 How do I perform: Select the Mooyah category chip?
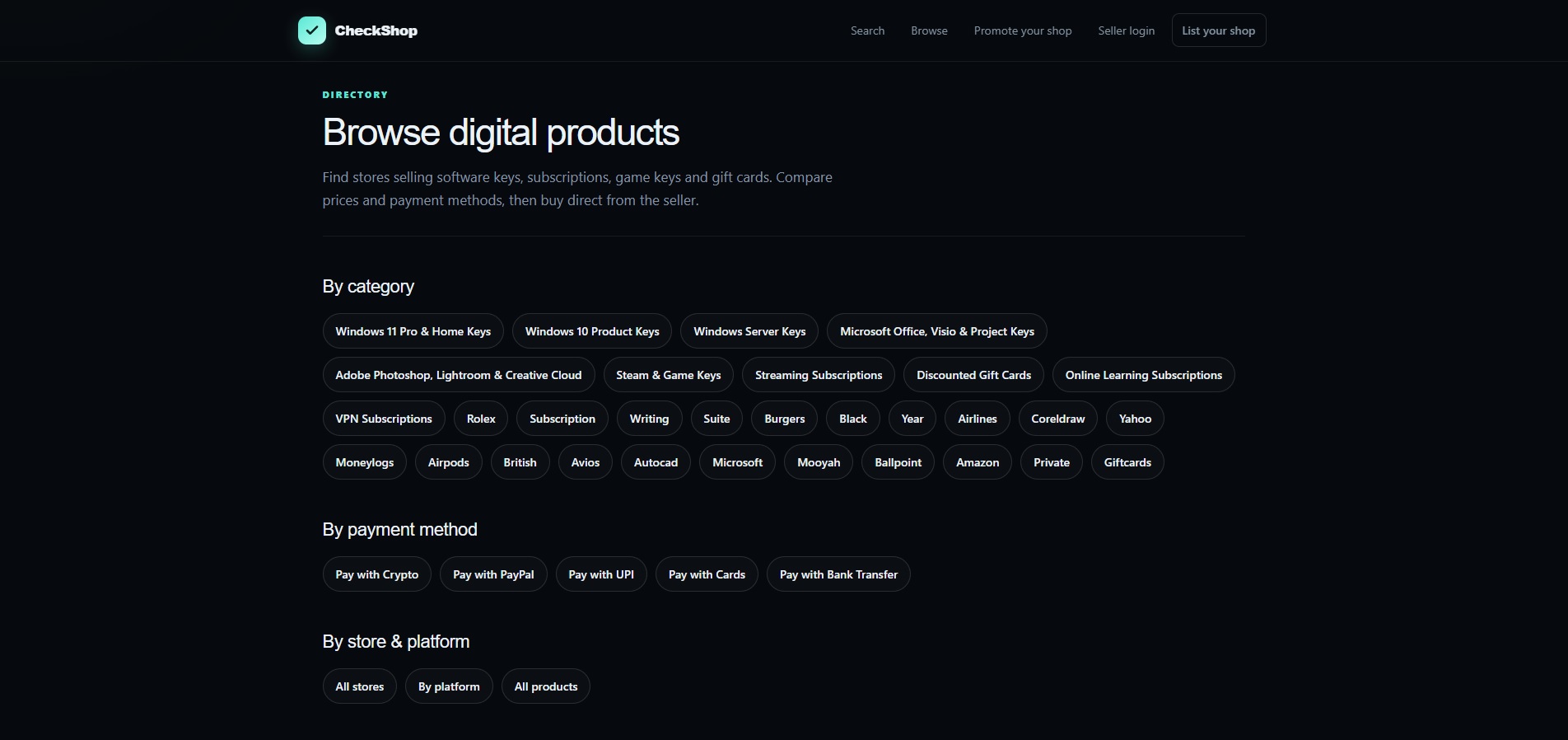(819, 462)
